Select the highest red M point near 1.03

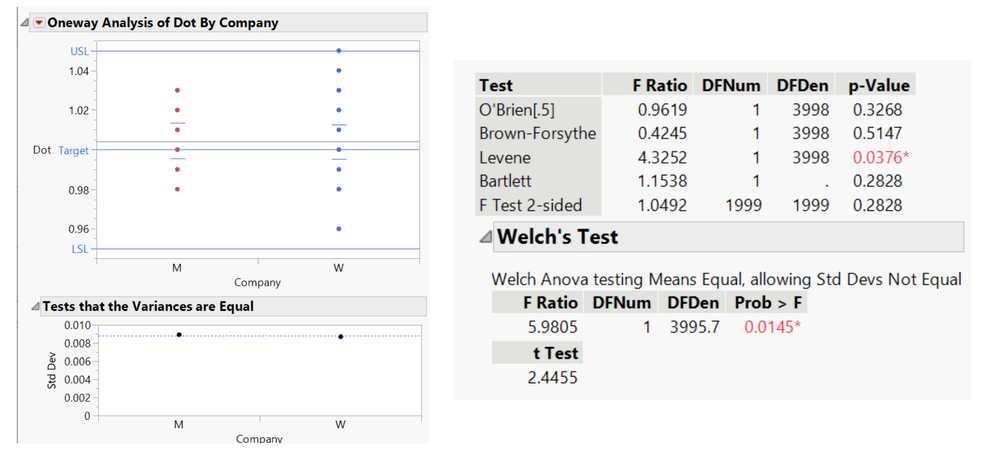pos(178,90)
